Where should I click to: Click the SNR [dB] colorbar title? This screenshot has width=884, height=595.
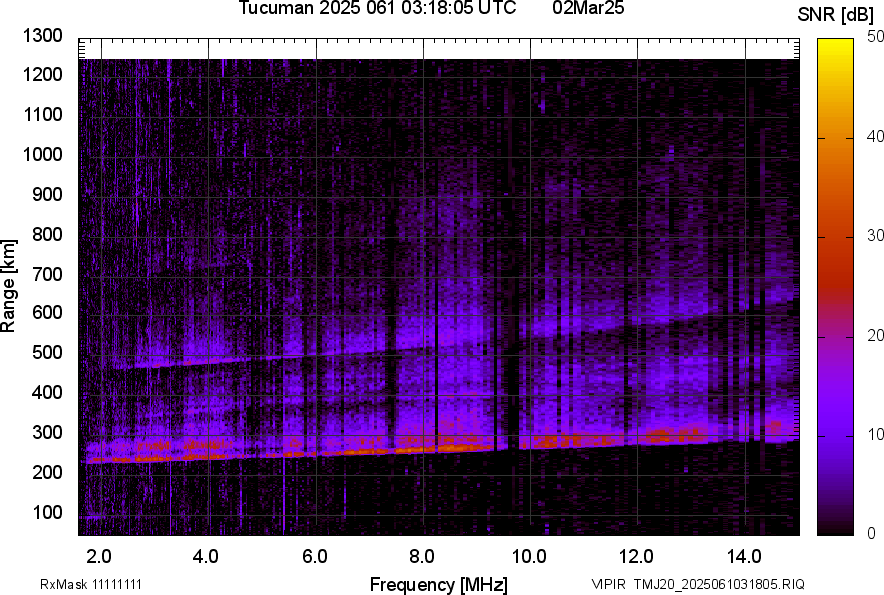(x=836, y=14)
